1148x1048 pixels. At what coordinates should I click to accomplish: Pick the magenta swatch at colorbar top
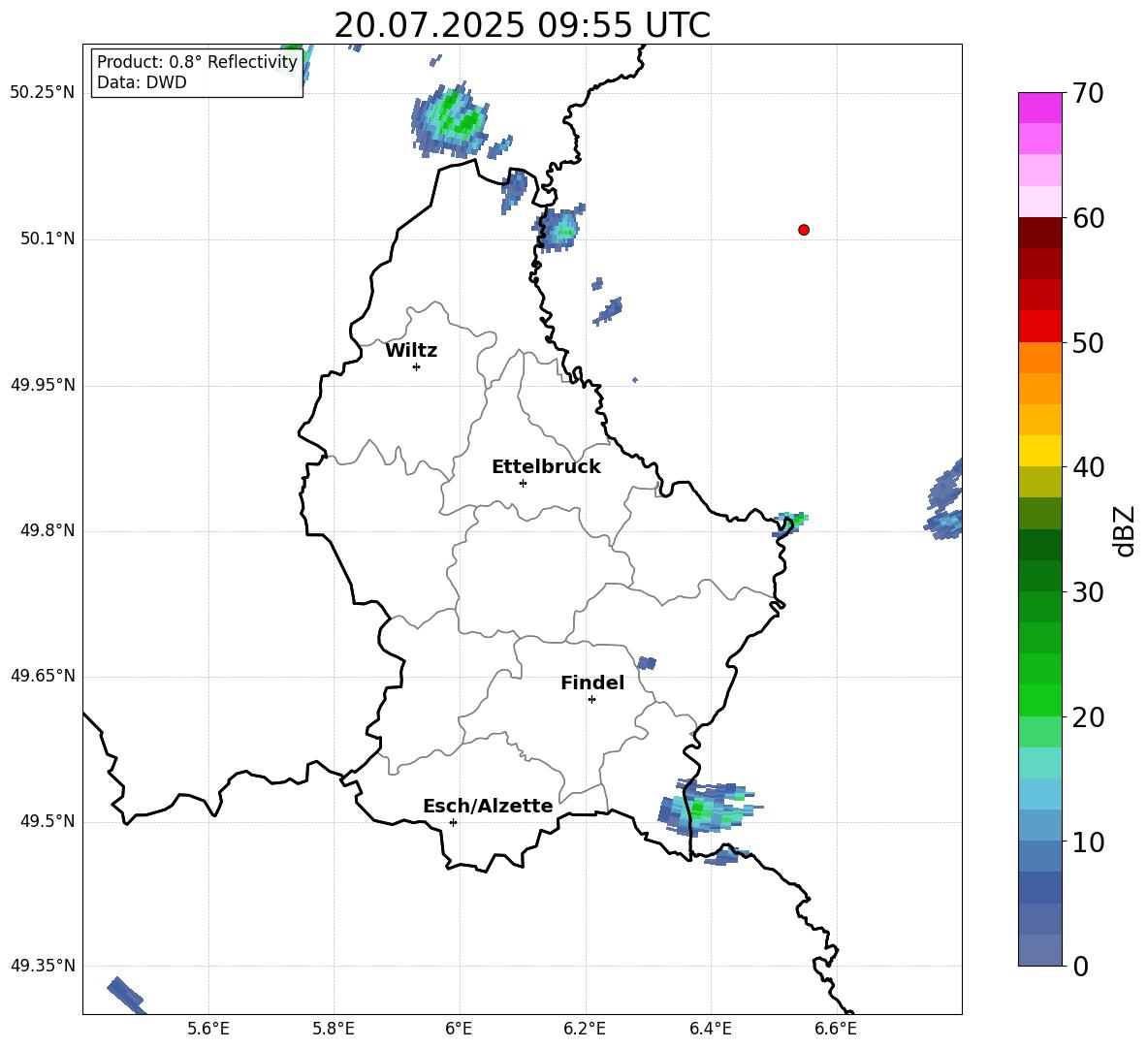[x=1040, y=108]
